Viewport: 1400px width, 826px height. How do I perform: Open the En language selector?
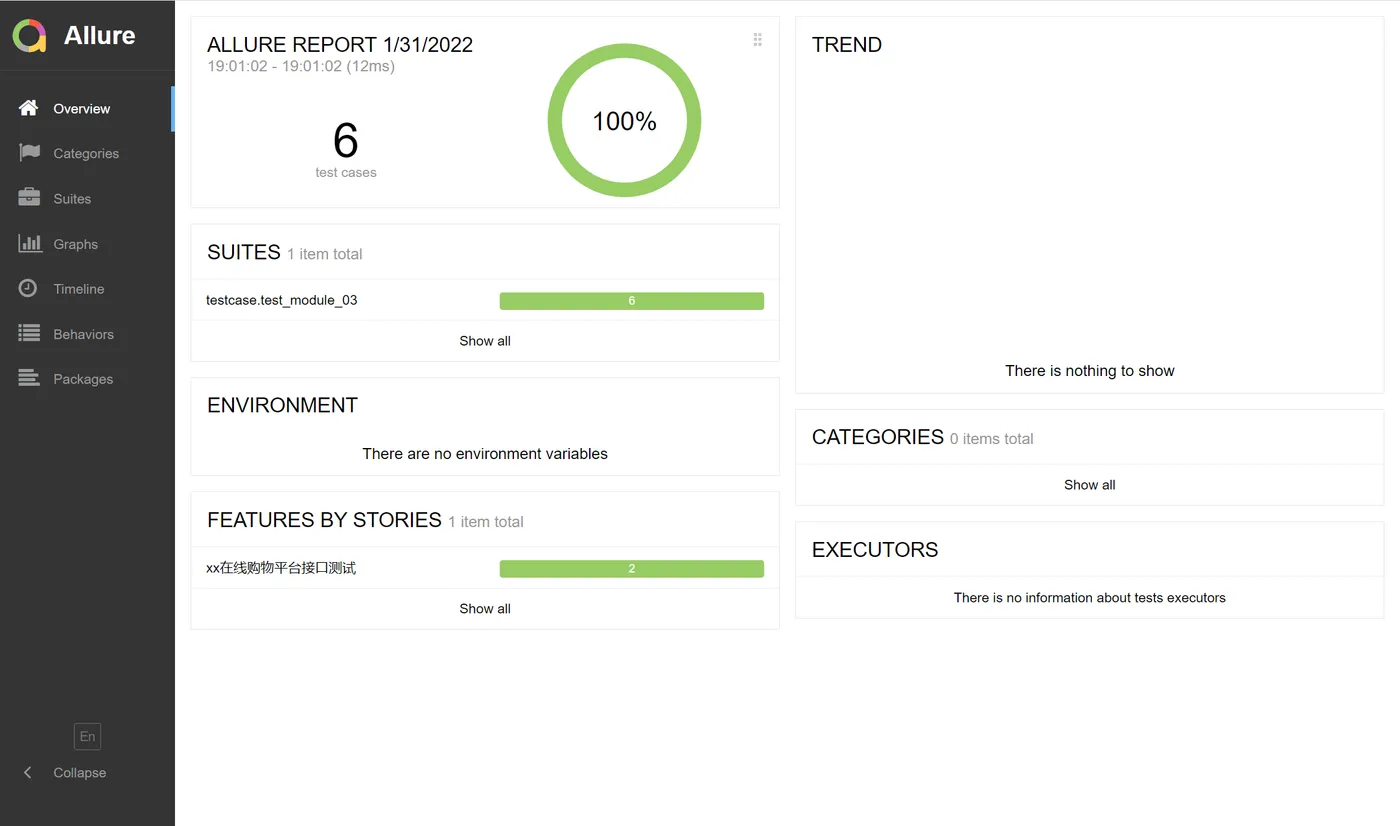(x=88, y=736)
